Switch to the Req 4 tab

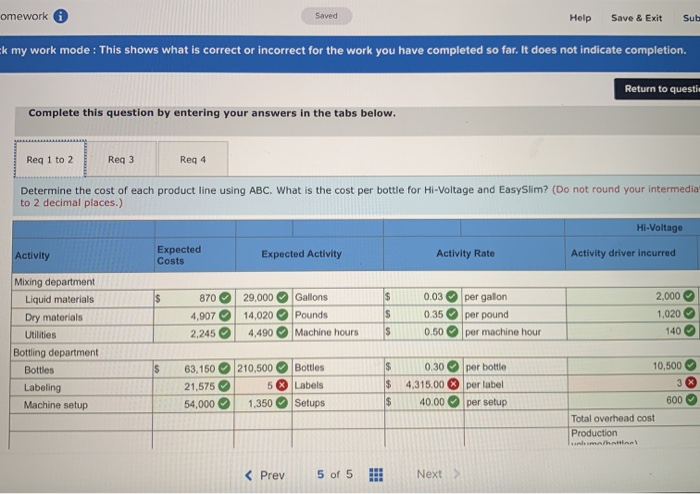coord(193,159)
